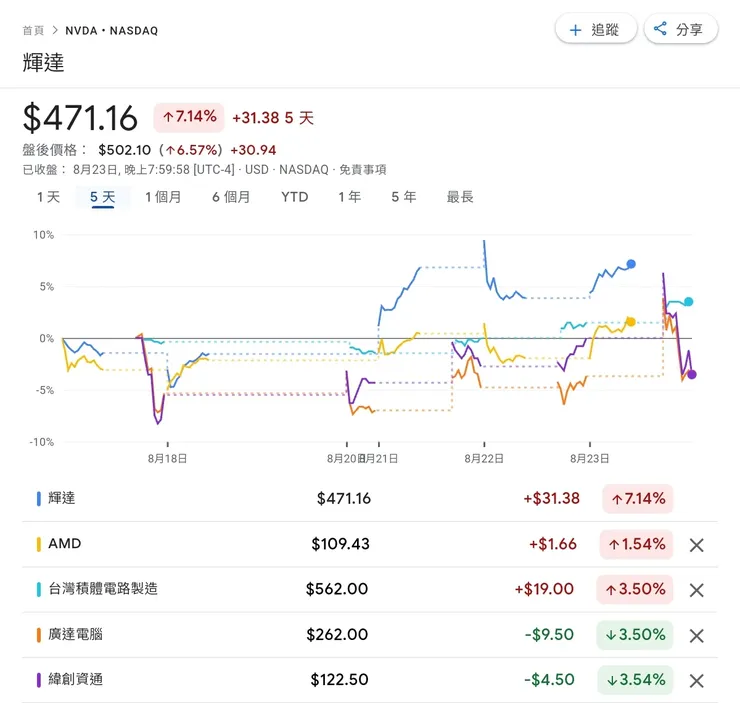Click the $262.00 price value
This screenshot has height=703, width=740.
click(x=337, y=635)
